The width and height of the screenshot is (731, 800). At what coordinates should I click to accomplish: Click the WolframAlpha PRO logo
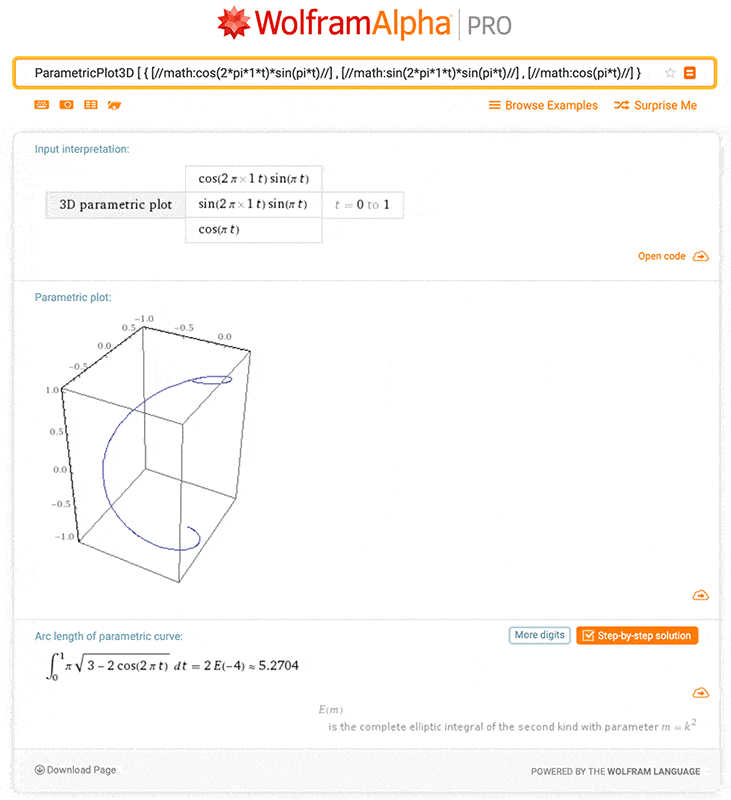tap(365, 24)
